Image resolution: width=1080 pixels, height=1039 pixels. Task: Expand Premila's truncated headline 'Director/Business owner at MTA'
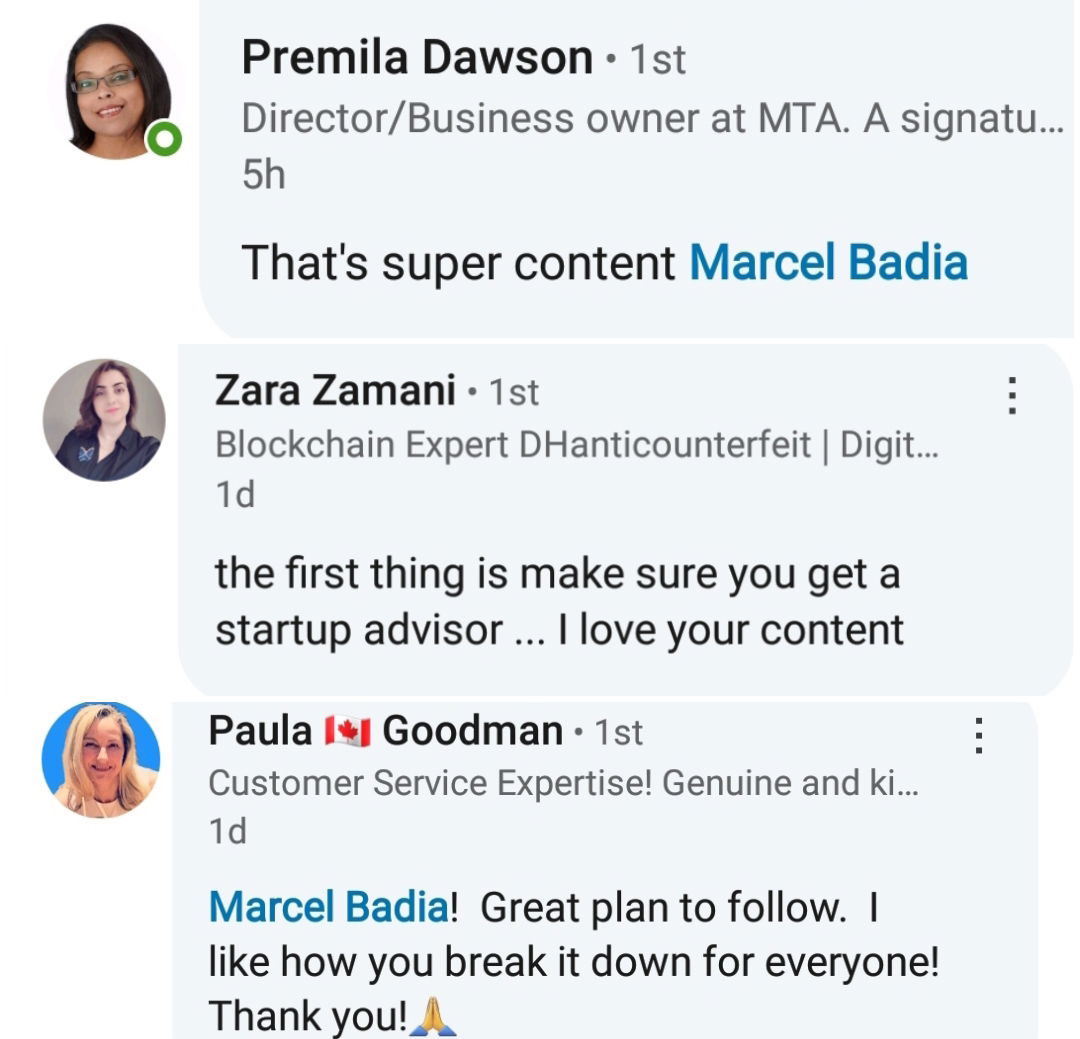(x=652, y=119)
